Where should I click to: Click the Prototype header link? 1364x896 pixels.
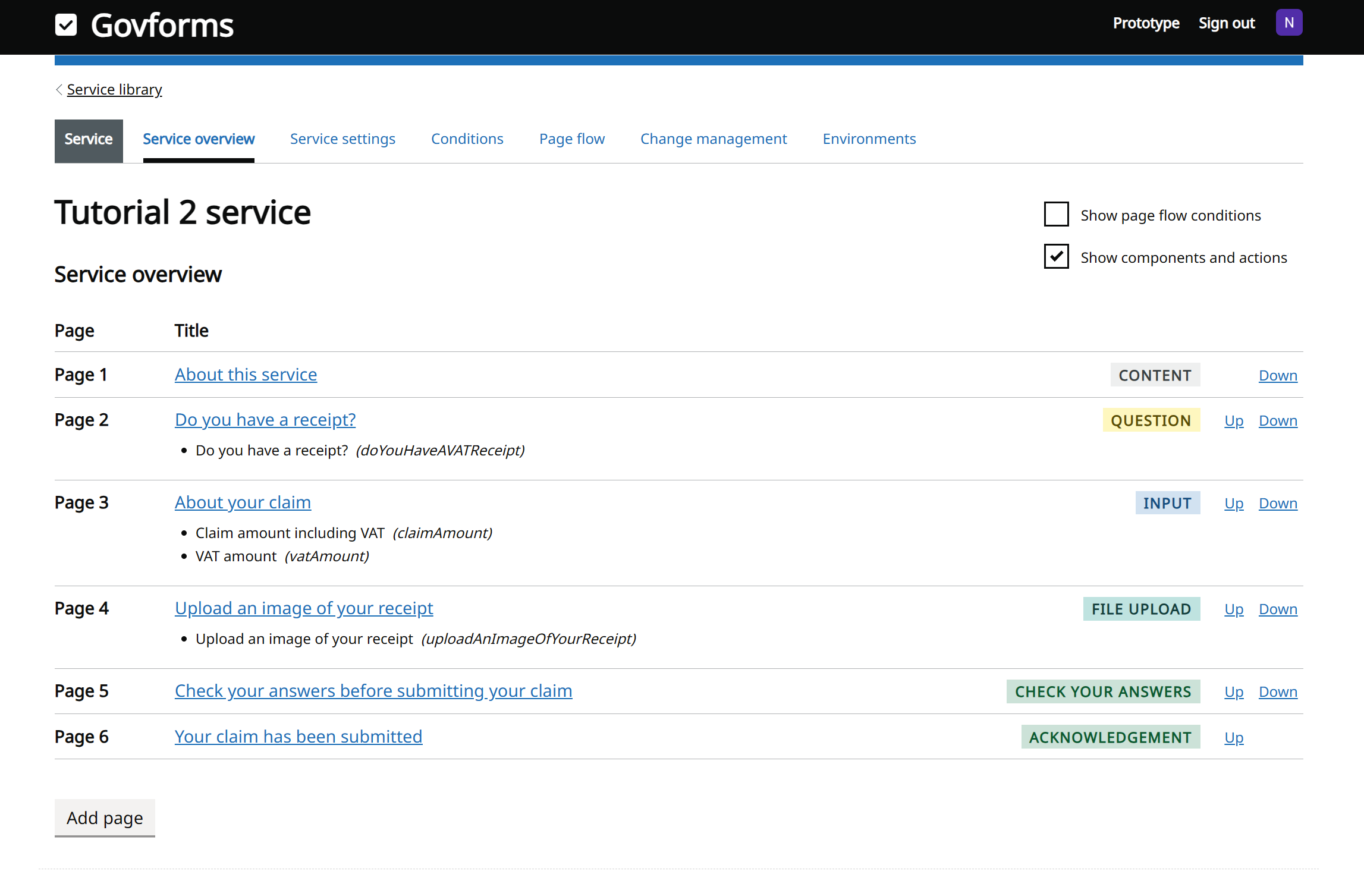pyautogui.click(x=1146, y=23)
